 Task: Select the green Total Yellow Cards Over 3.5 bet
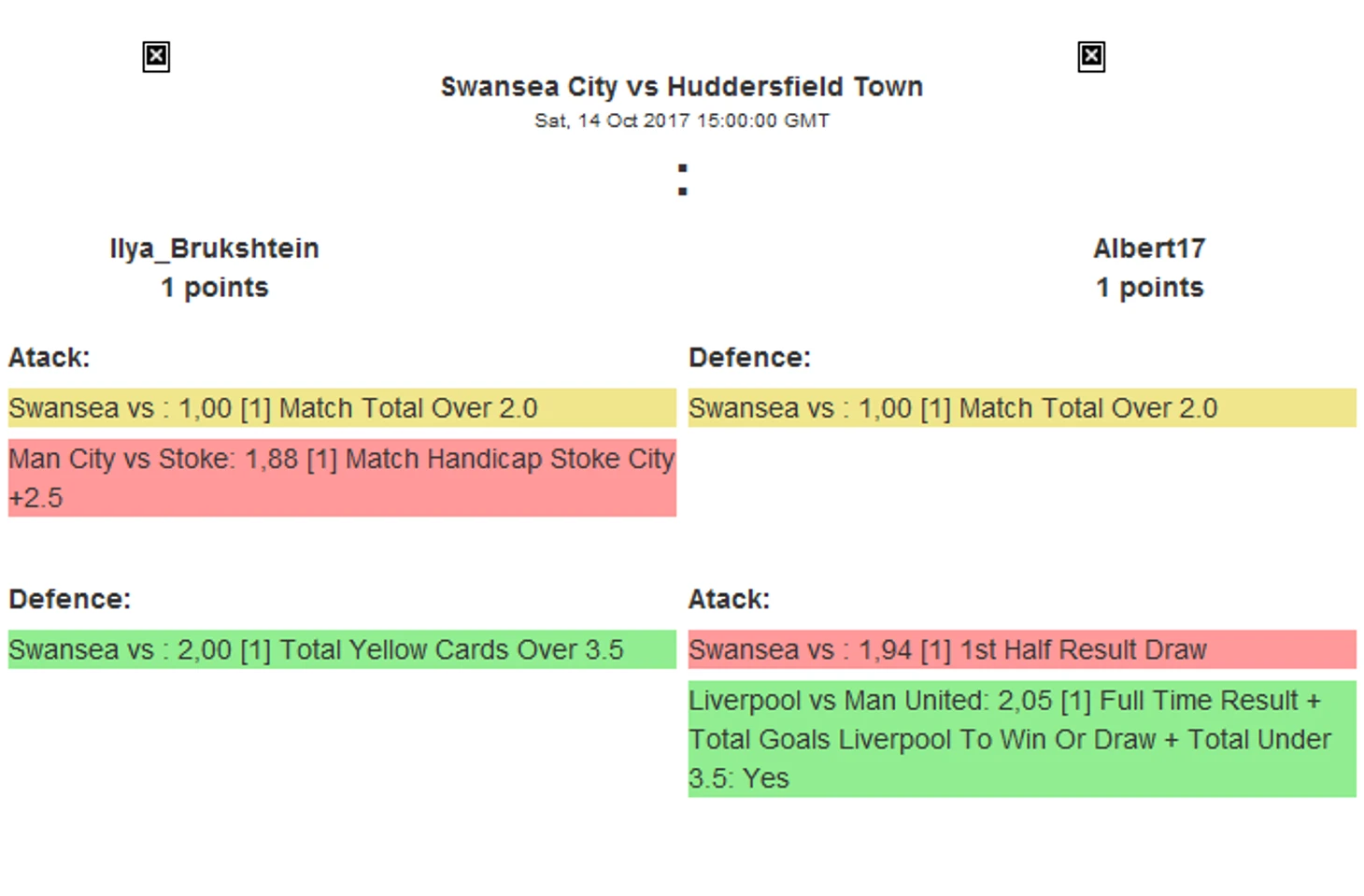click(342, 649)
